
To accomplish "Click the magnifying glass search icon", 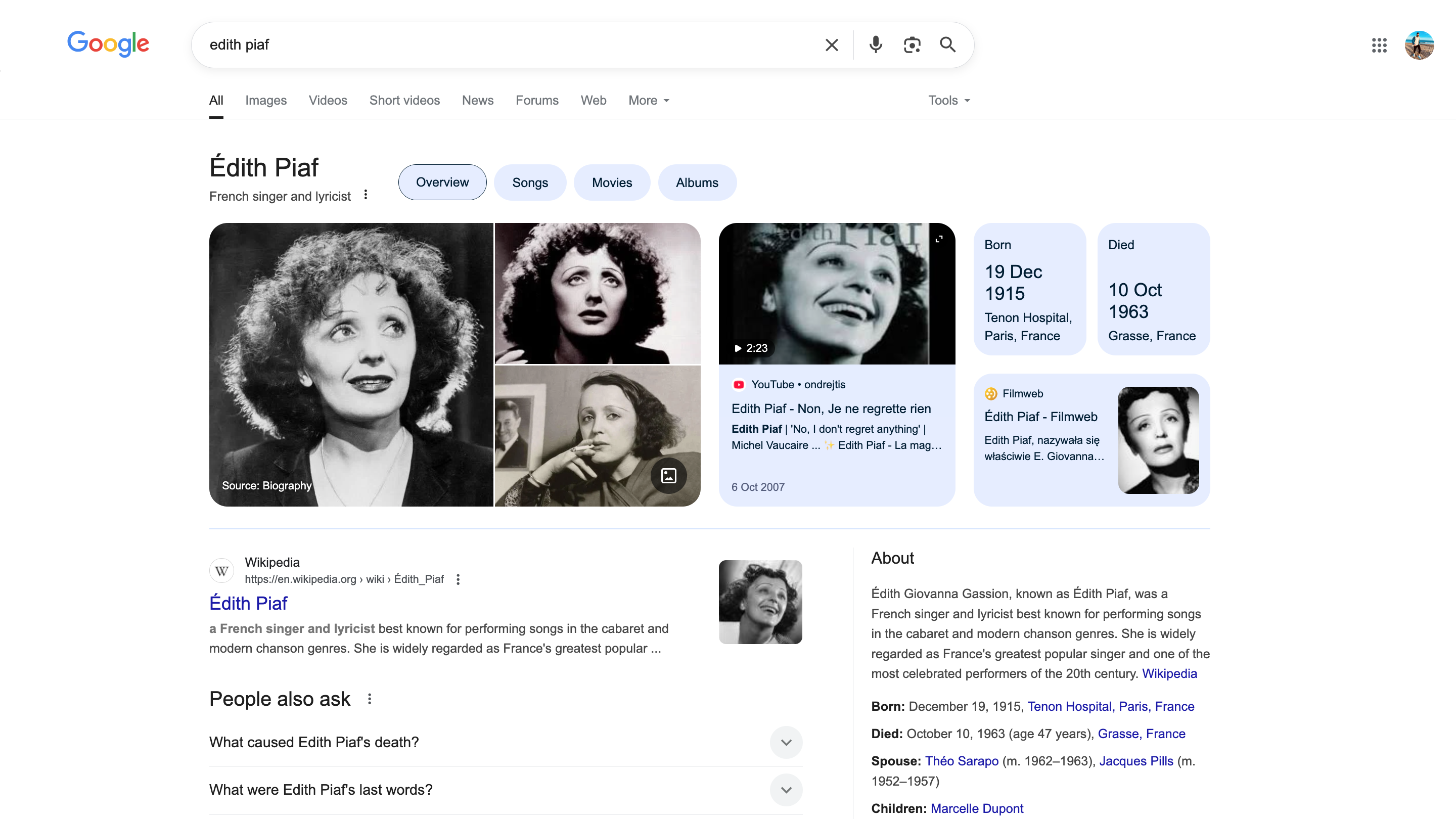I will (948, 44).
